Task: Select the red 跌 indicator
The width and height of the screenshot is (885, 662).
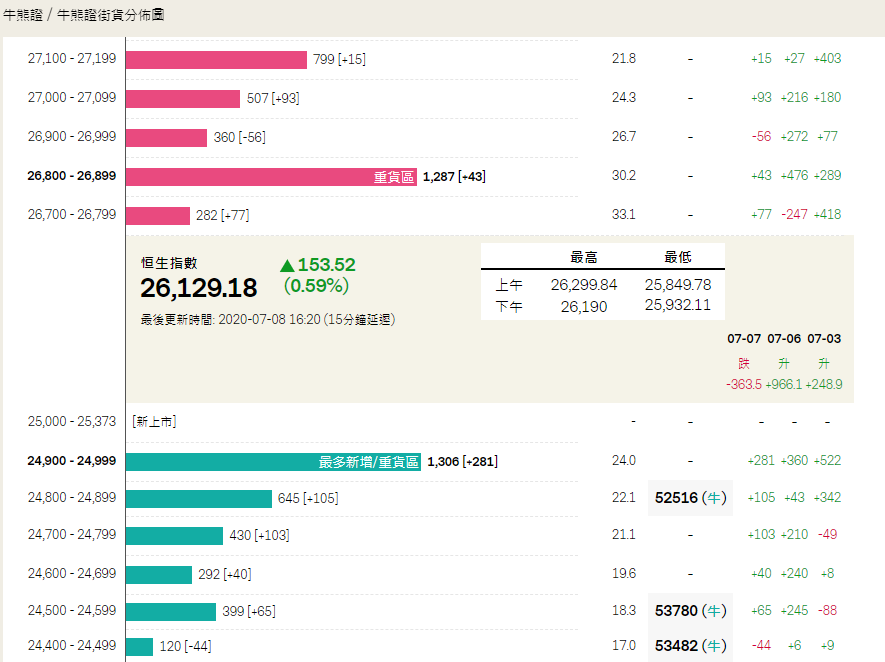Action: click(744, 363)
